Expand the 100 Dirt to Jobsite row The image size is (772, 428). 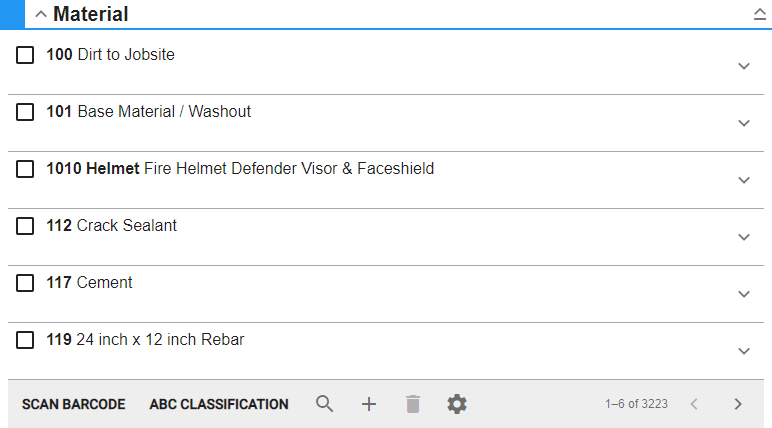coord(743,66)
